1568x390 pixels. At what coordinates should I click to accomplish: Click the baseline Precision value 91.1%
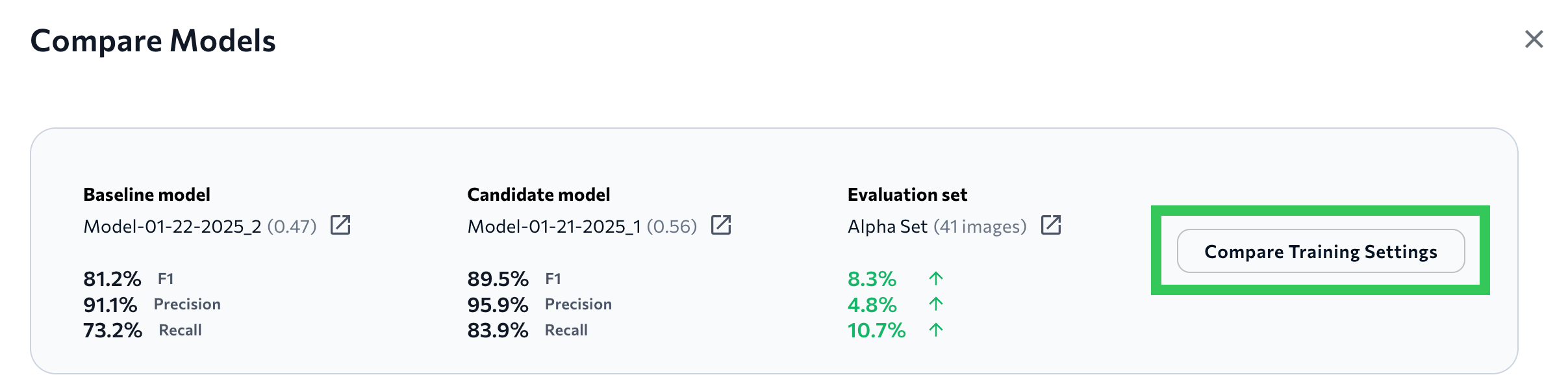coord(110,304)
